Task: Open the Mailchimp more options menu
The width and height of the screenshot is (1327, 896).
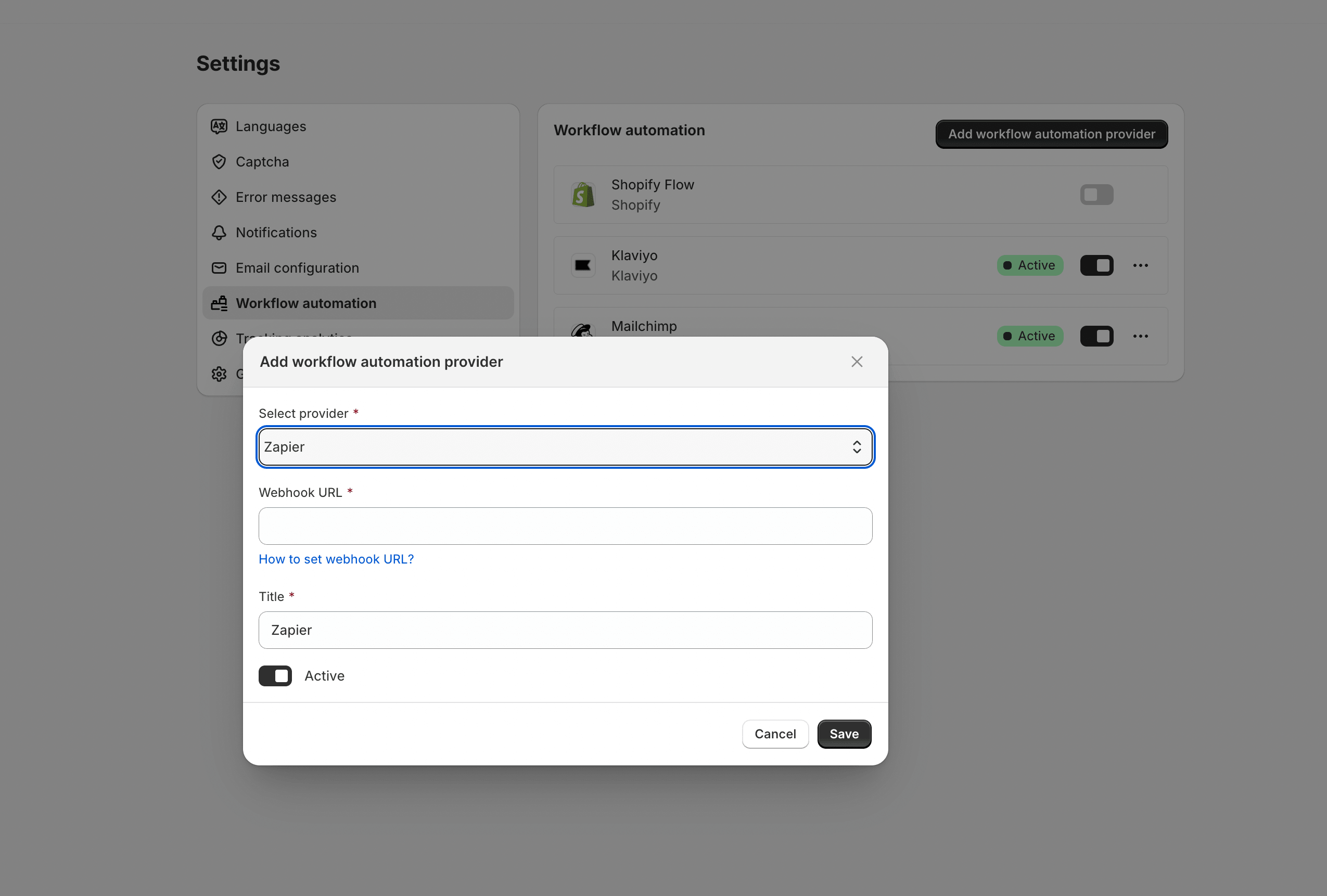Action: 1140,336
